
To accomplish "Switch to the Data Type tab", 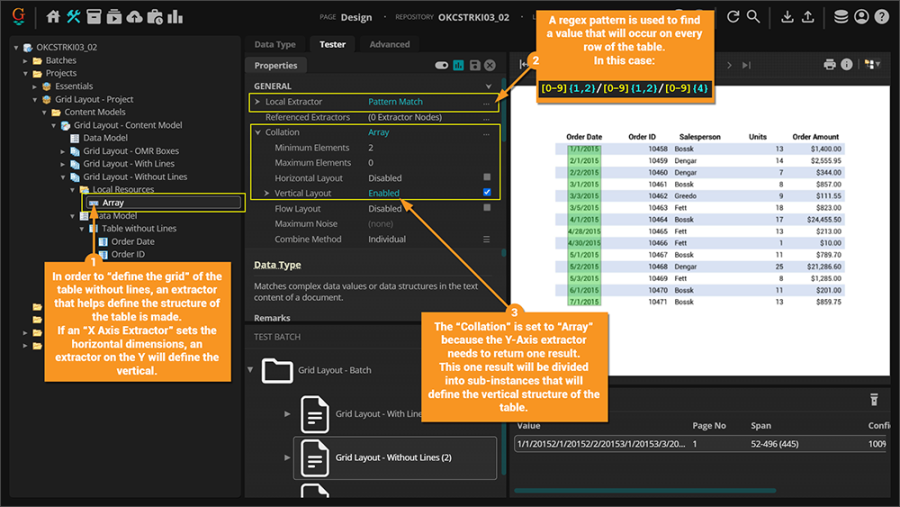I will [x=275, y=44].
